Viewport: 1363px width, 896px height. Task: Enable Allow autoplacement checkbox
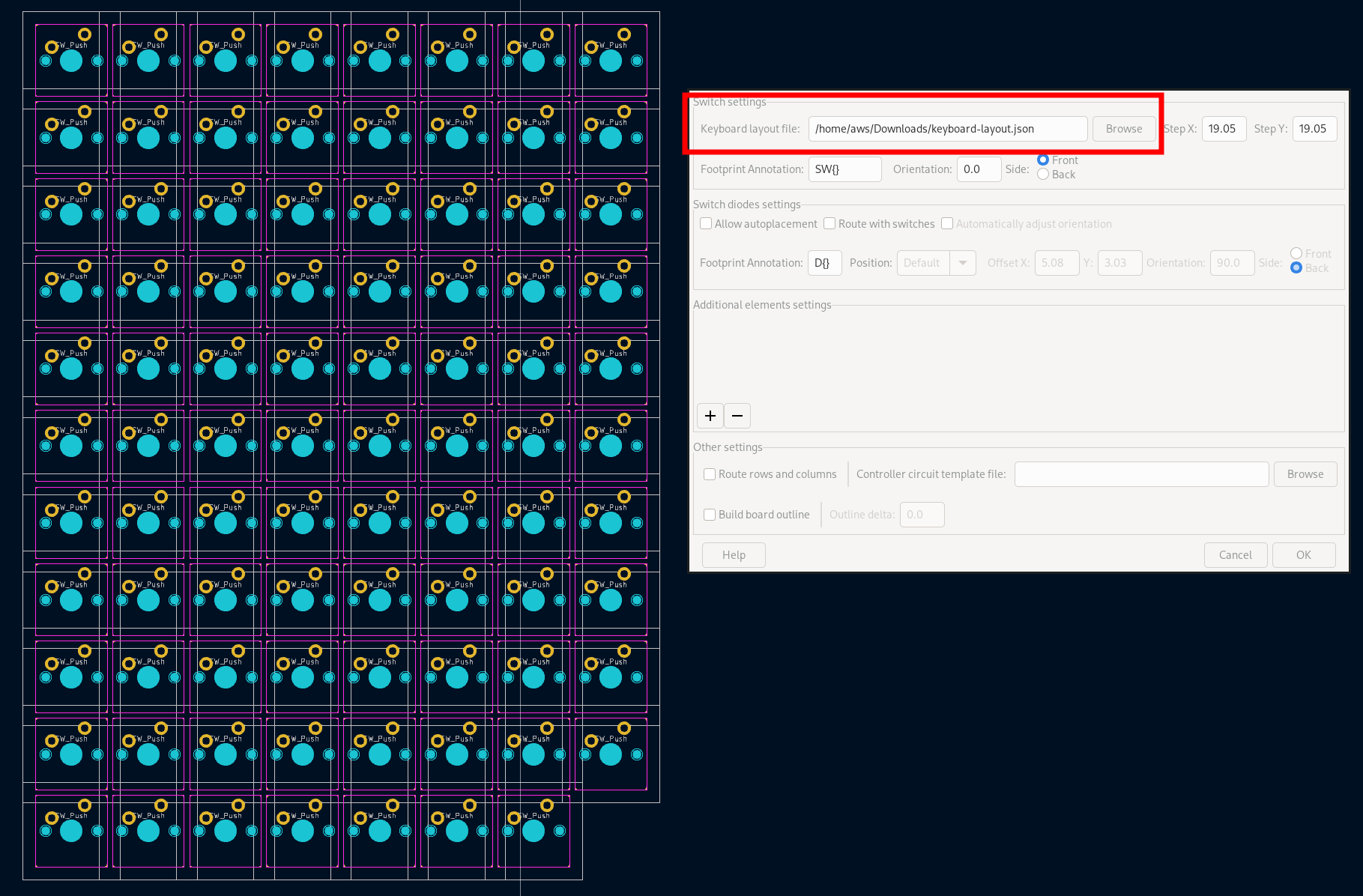pos(706,224)
